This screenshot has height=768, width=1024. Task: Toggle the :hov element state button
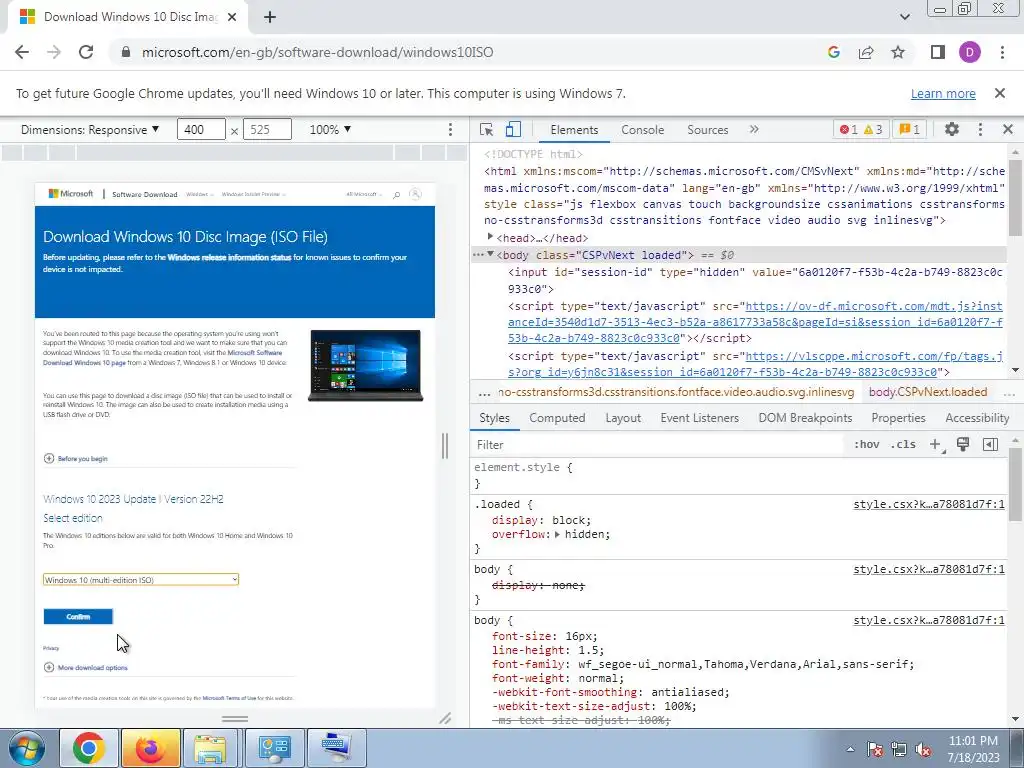[x=866, y=445]
